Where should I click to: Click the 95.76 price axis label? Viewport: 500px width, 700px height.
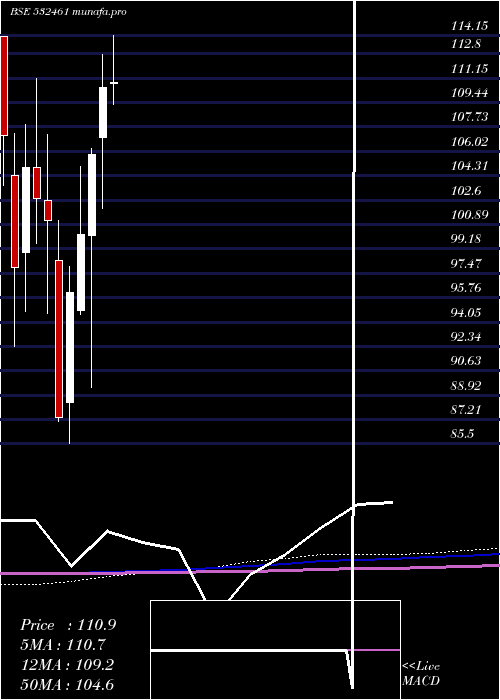[x=466, y=288]
